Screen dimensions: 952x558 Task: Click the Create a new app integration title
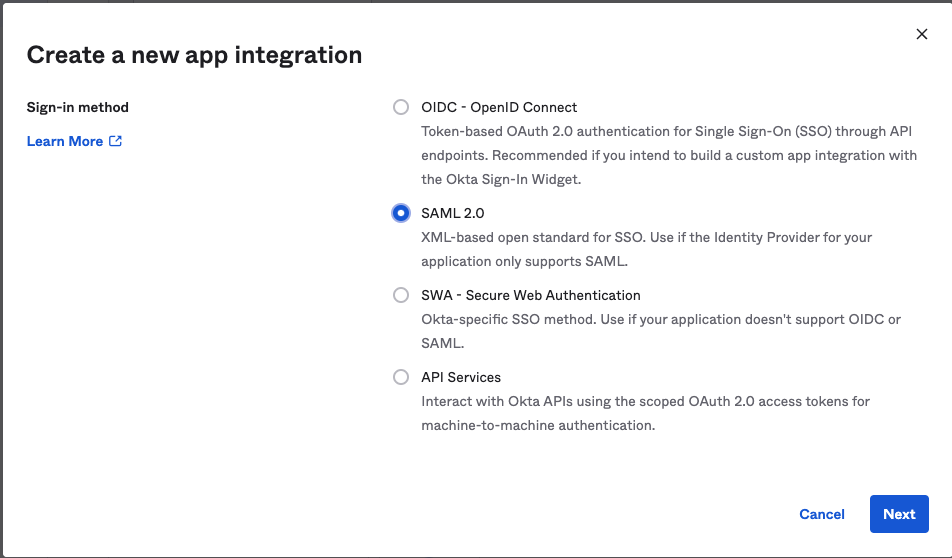(194, 55)
